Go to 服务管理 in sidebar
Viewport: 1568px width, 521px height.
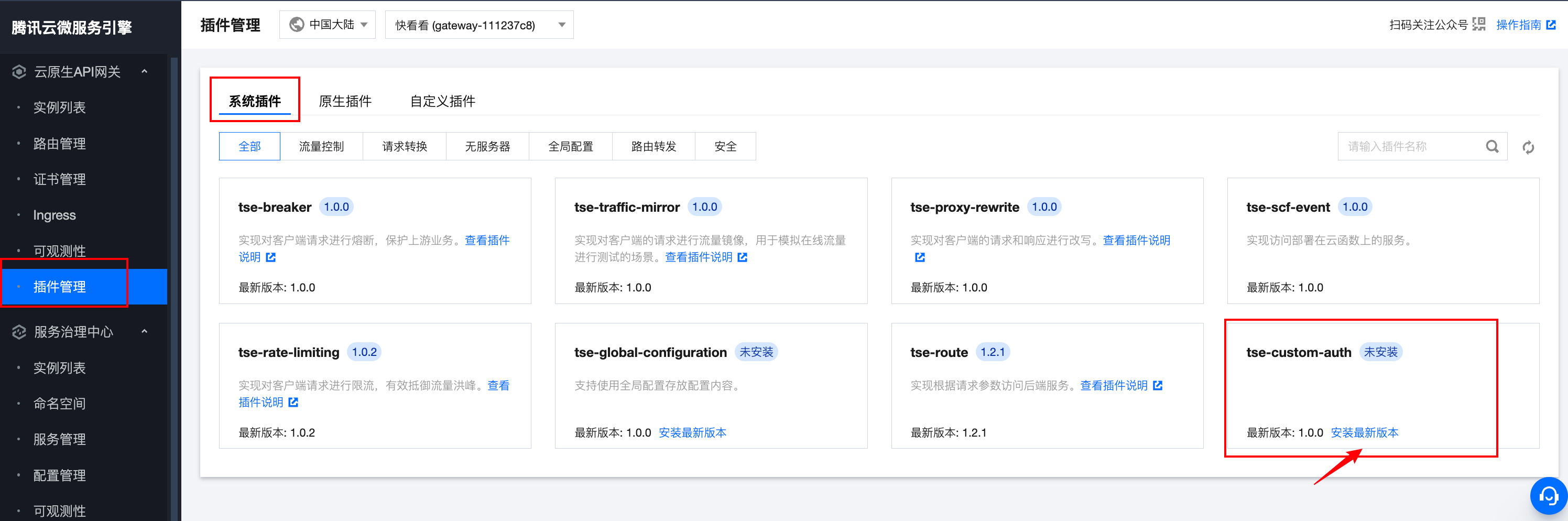tap(60, 439)
